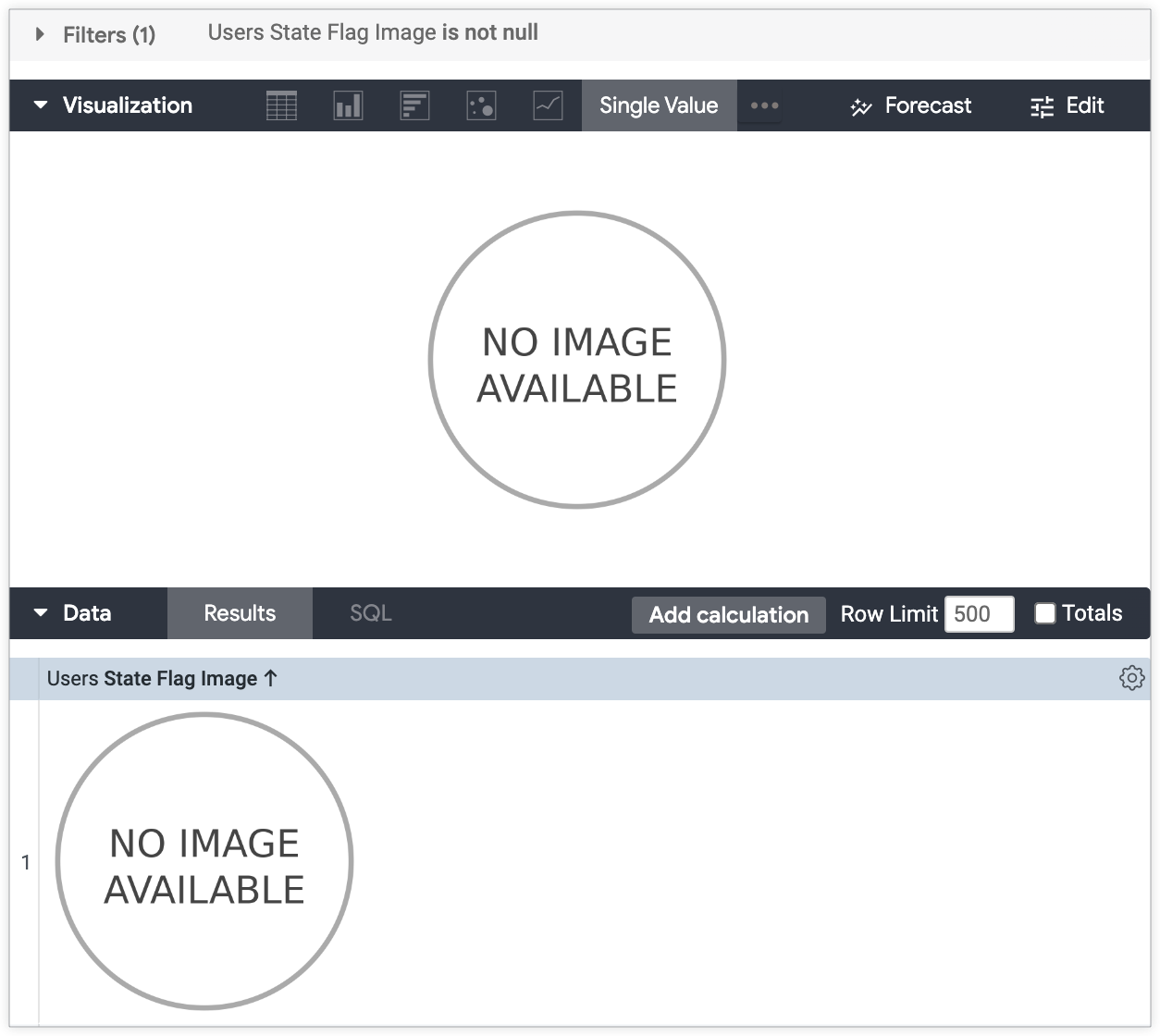Open more visualization types ellipsis
Image resolution: width=1160 pixels, height=1036 pixels.
(764, 105)
